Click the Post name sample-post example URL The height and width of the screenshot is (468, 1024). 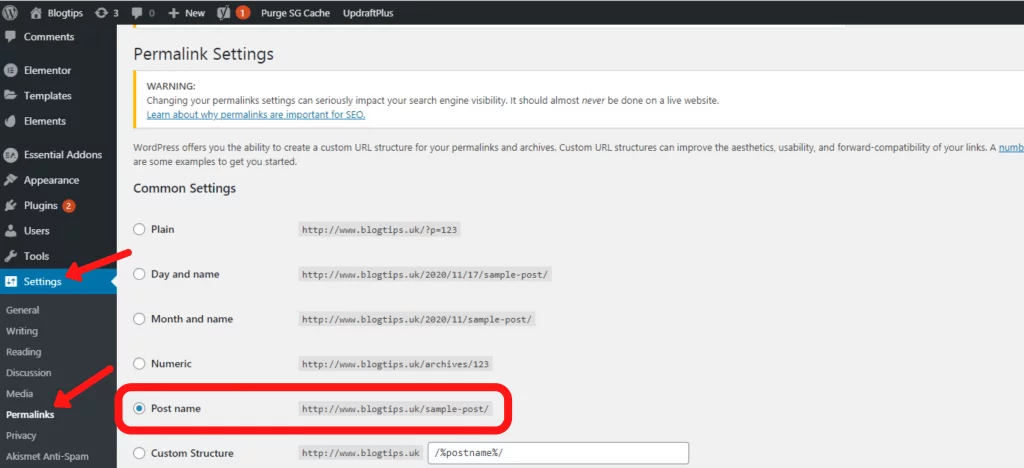pos(395,409)
